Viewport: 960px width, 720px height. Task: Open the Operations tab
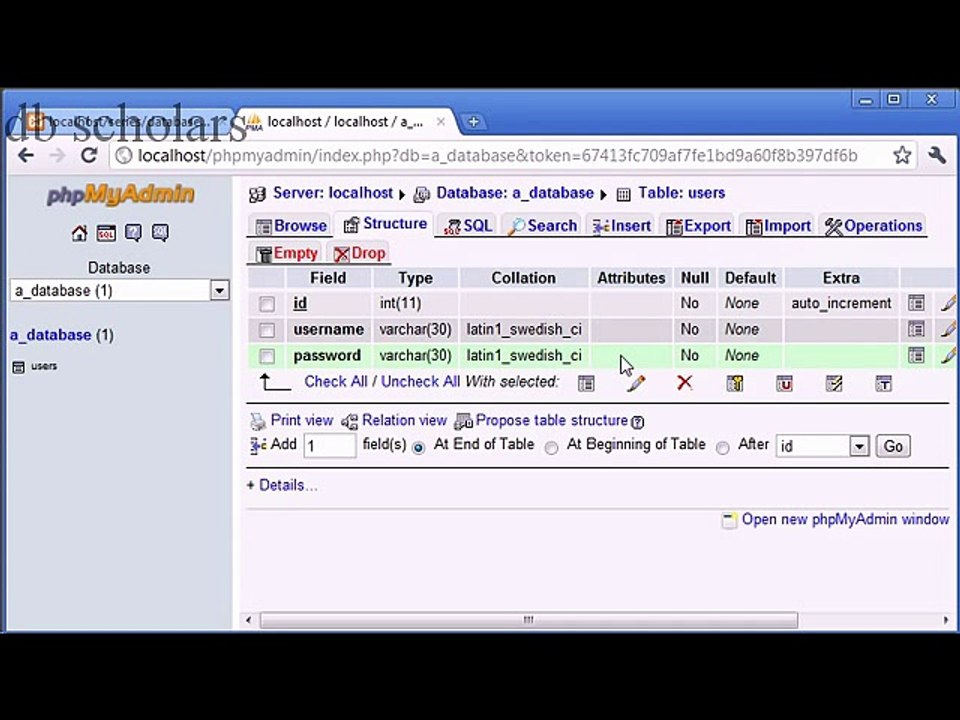click(874, 226)
